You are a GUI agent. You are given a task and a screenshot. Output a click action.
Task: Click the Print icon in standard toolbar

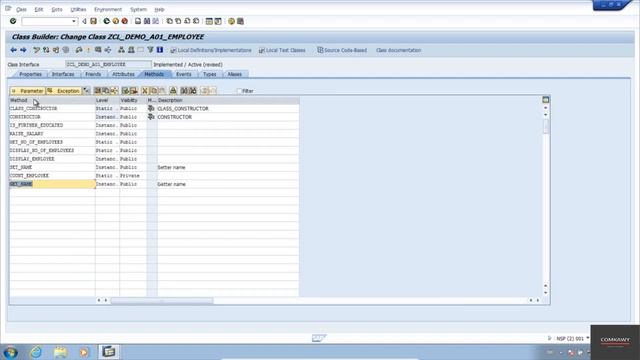click(138, 21)
